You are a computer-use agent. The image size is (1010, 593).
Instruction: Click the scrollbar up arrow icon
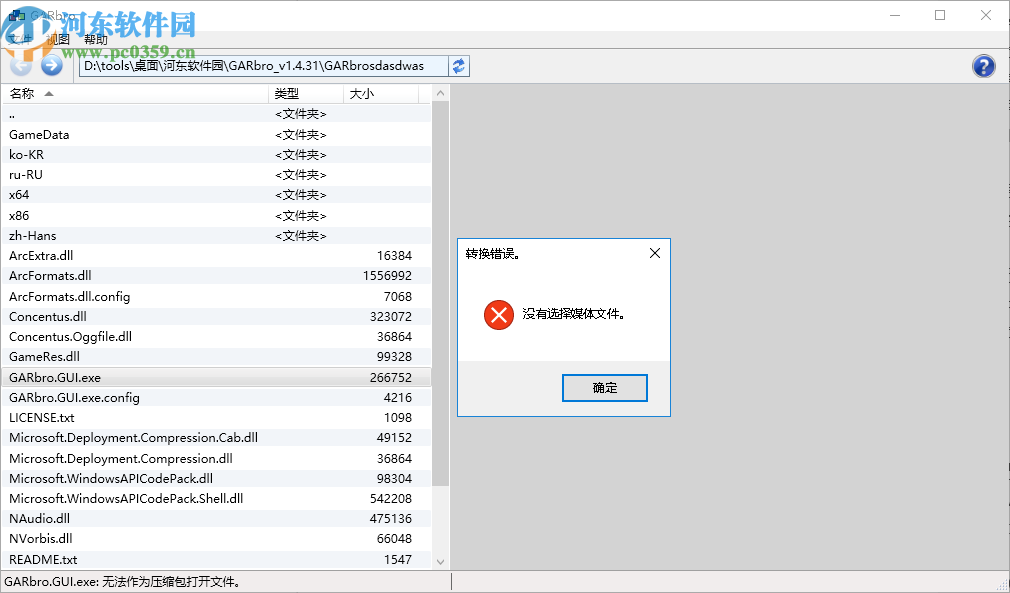(440, 91)
